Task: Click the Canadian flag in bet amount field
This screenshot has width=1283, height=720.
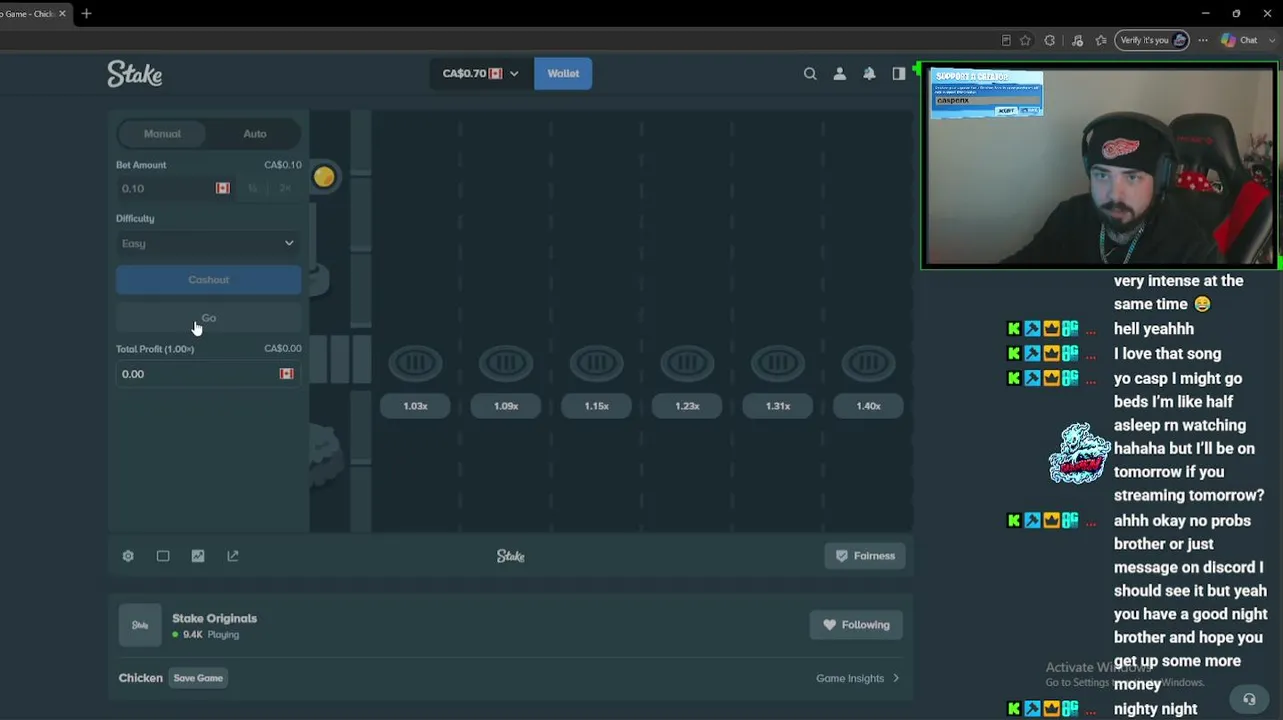Action: click(x=222, y=188)
